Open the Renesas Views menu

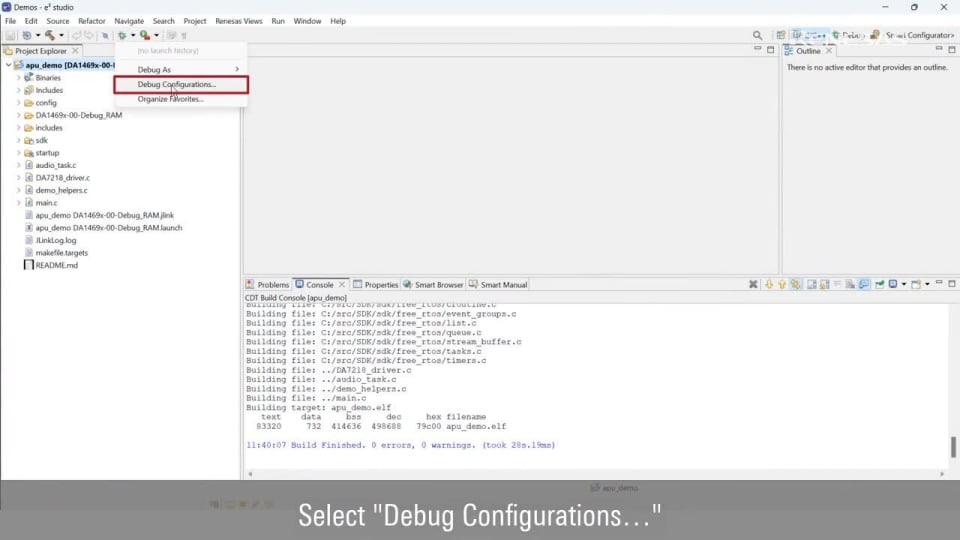click(238, 21)
